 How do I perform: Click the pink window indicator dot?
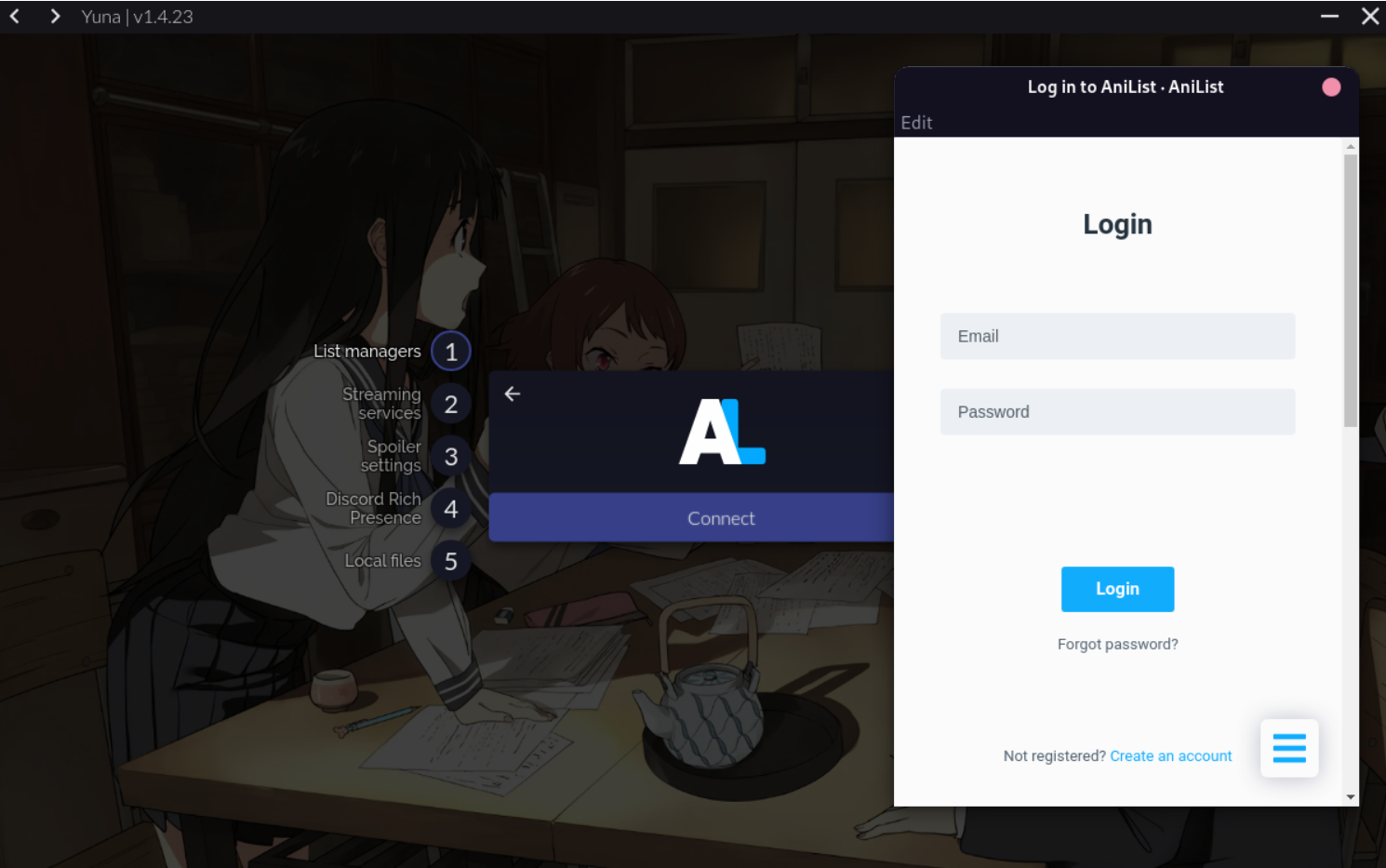point(1331,86)
